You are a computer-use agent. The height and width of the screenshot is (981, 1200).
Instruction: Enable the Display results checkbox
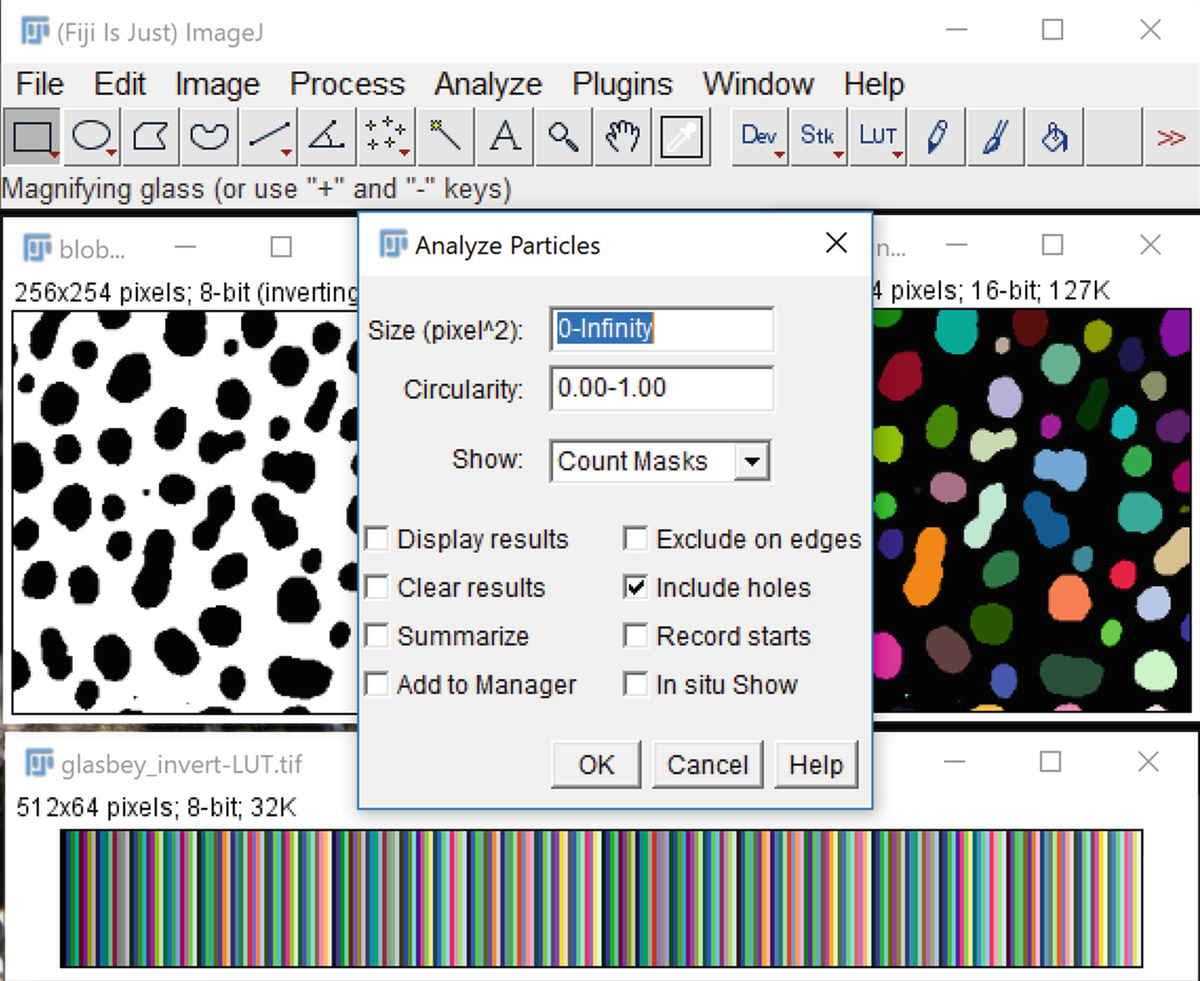(377, 540)
